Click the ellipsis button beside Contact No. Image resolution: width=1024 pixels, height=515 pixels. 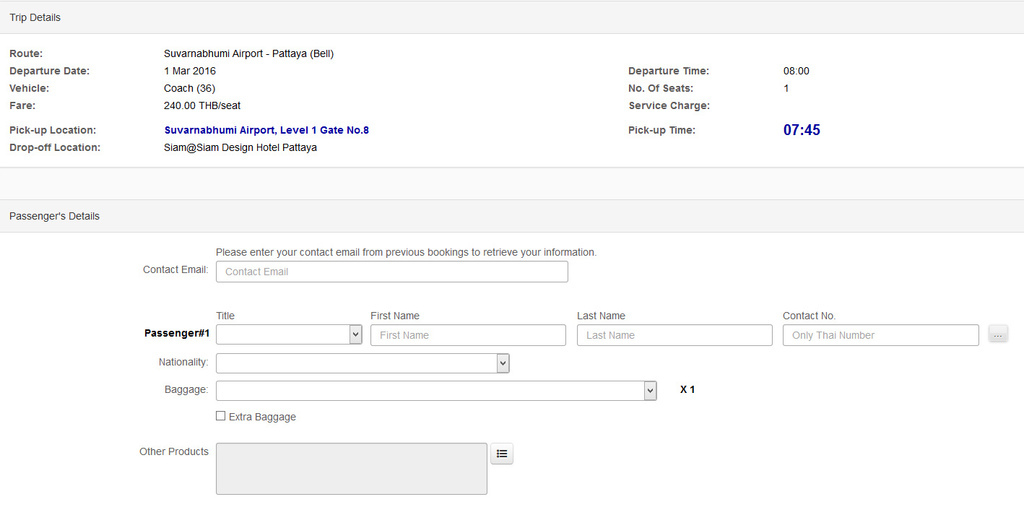(998, 335)
